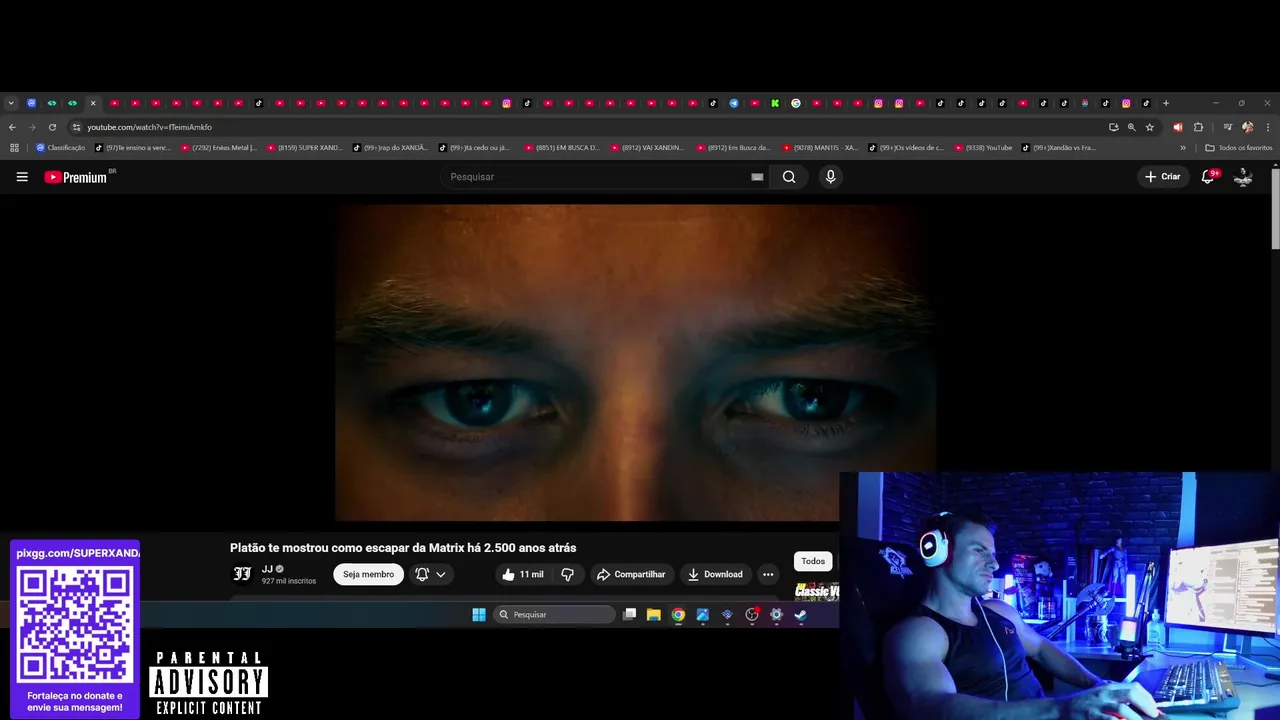Open the Chrome profile avatar
This screenshot has height=720, width=1280.
click(1247, 127)
